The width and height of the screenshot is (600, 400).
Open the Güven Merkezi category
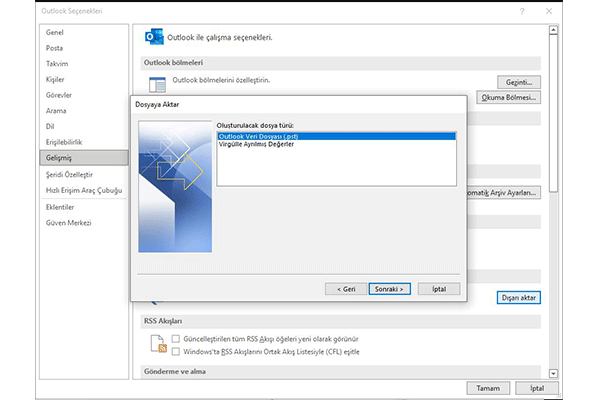click(84, 223)
